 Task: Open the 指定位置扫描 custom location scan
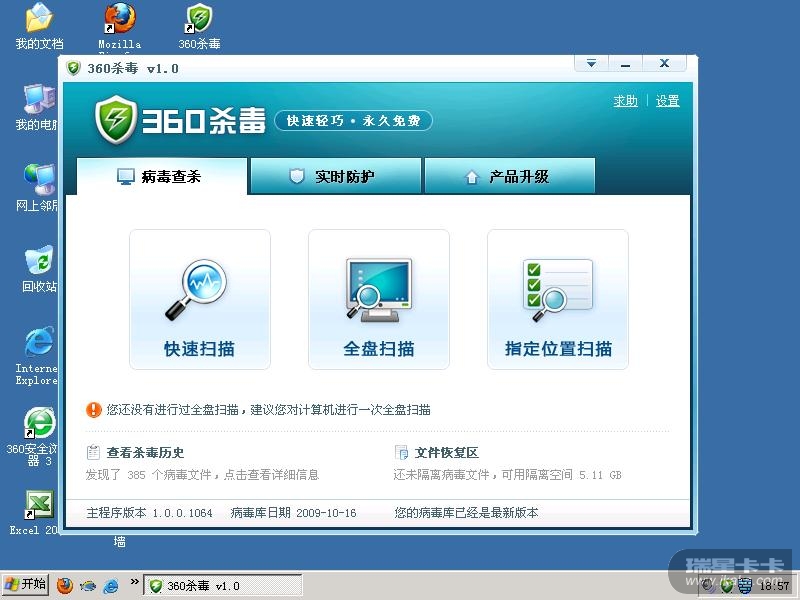[x=558, y=299]
